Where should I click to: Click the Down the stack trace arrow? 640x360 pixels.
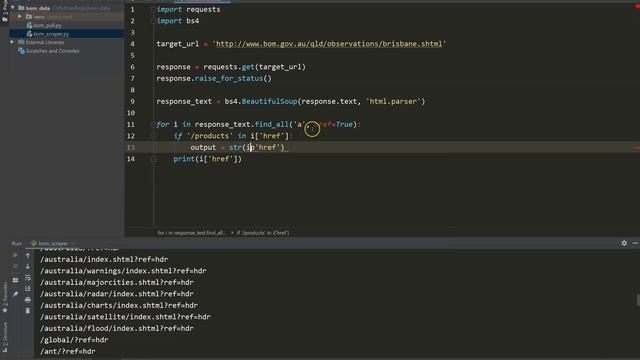[x=28, y=267]
